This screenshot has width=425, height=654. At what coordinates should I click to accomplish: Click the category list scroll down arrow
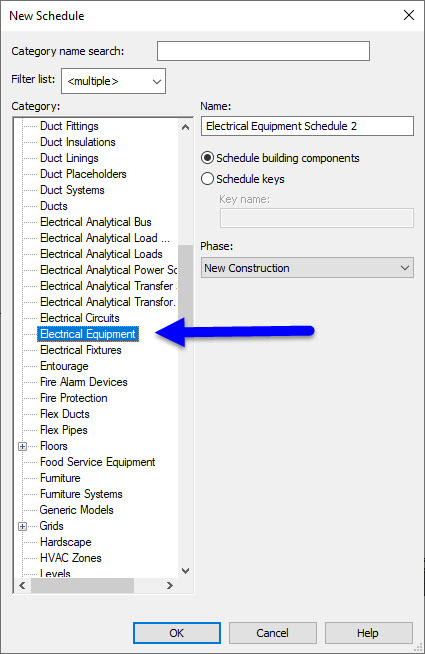(186, 570)
